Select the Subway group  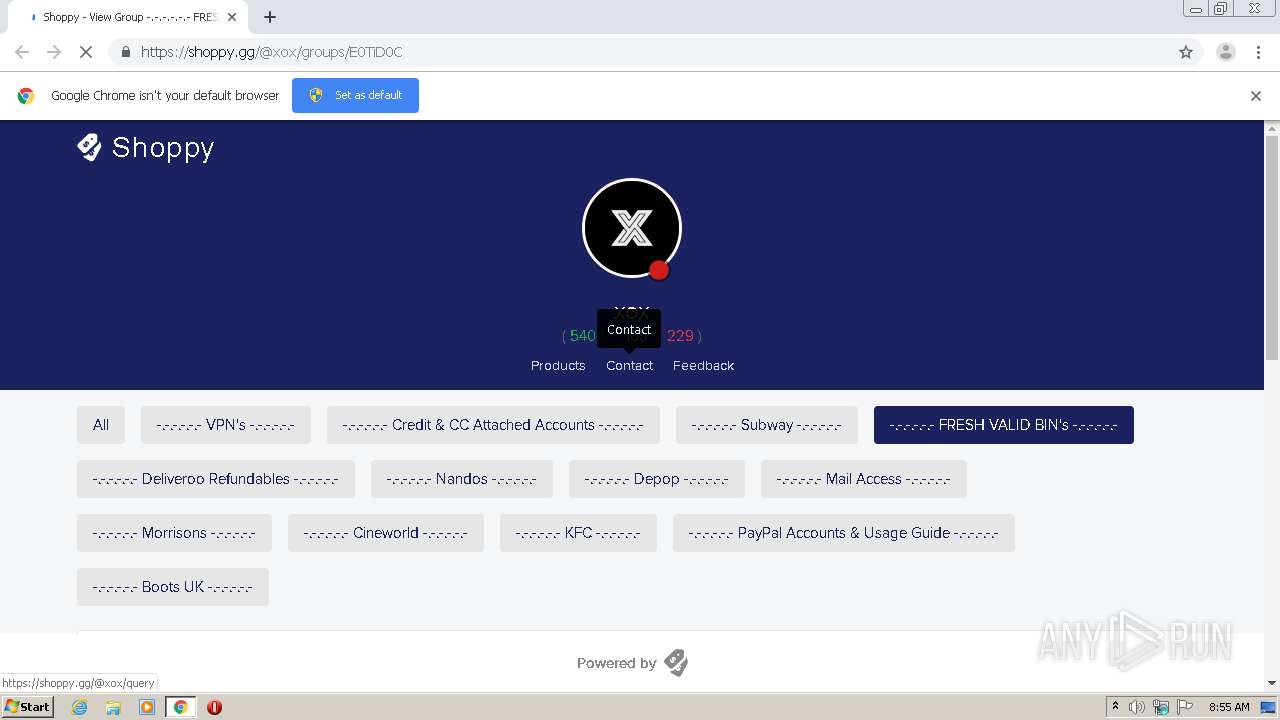(767, 425)
